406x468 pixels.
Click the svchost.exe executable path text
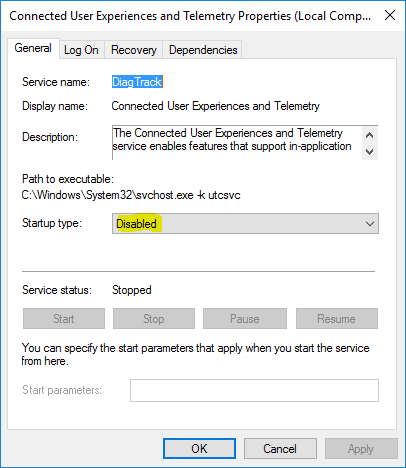pyautogui.click(x=131, y=195)
